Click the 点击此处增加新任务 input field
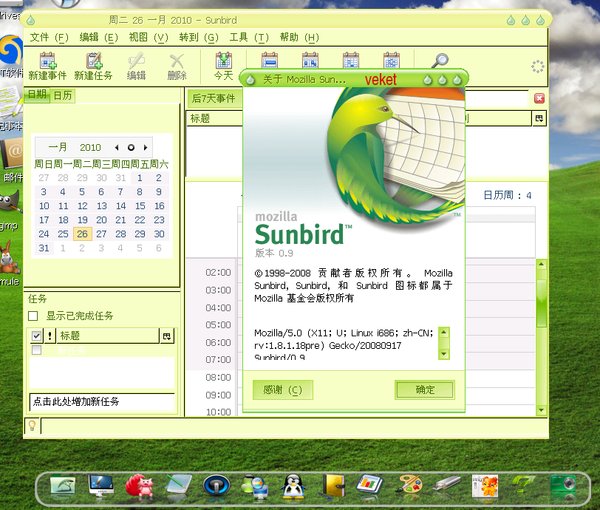Image resolution: width=600 pixels, height=510 pixels. point(101,401)
